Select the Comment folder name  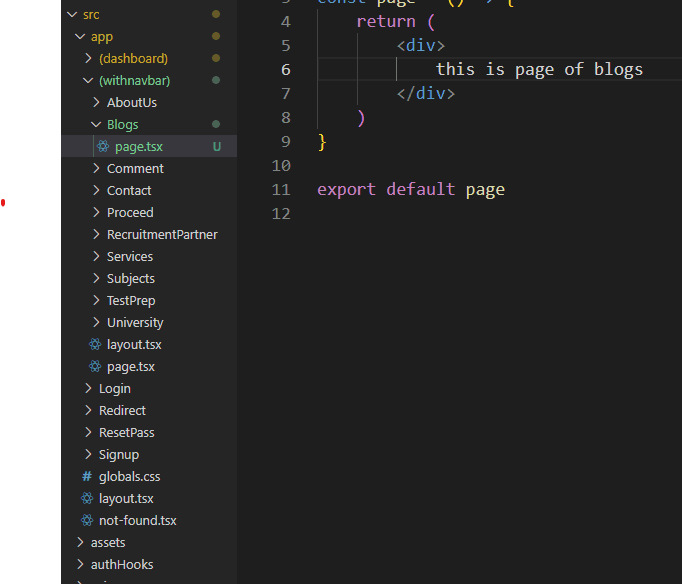pyautogui.click(x=135, y=169)
